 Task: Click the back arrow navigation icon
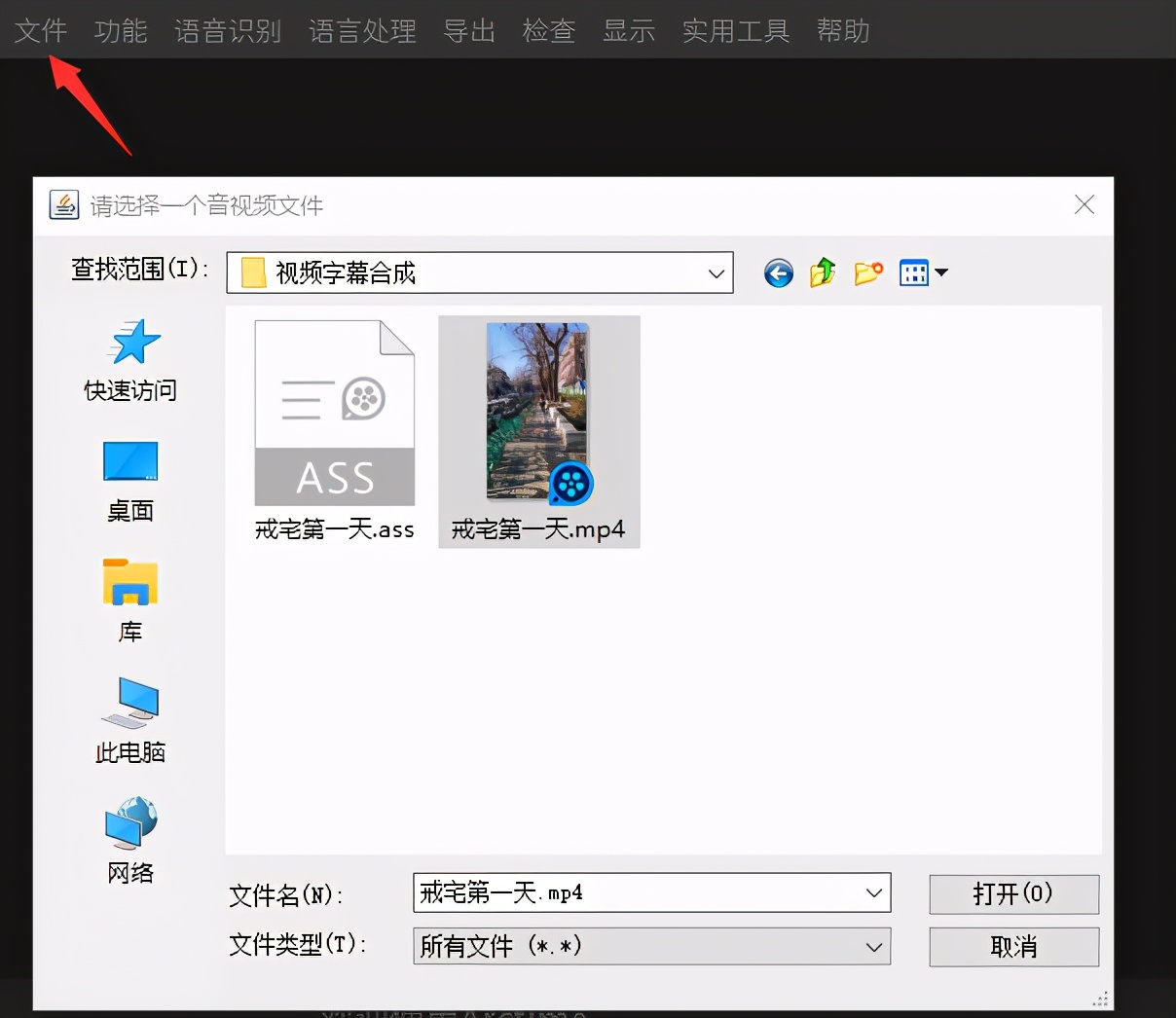[778, 273]
